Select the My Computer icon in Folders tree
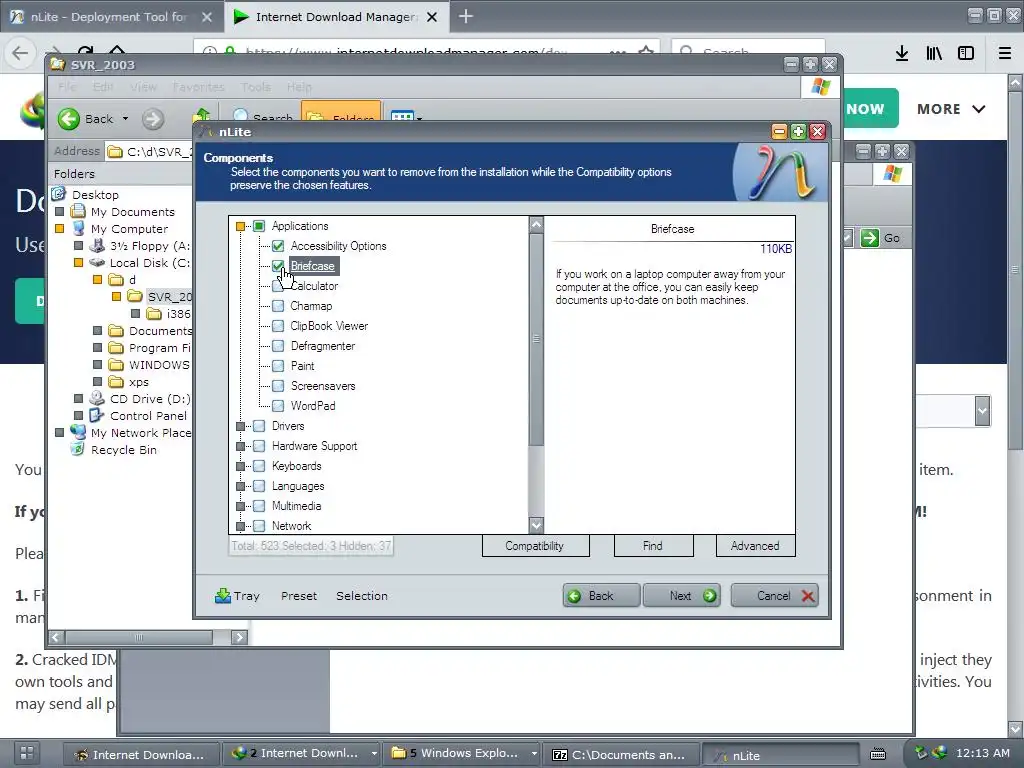1024x768 pixels. coord(78,229)
